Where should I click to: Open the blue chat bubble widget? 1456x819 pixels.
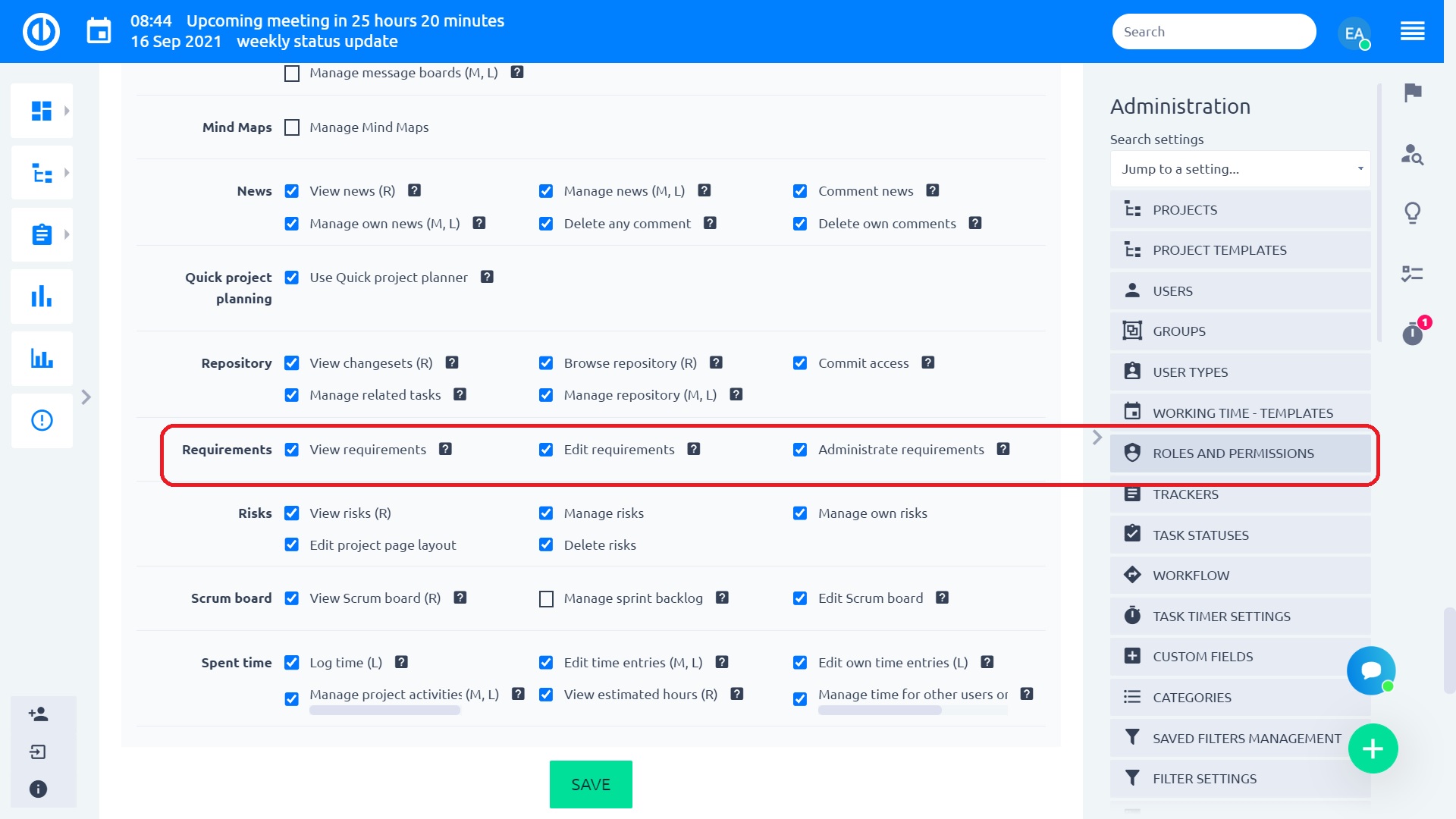tap(1371, 670)
